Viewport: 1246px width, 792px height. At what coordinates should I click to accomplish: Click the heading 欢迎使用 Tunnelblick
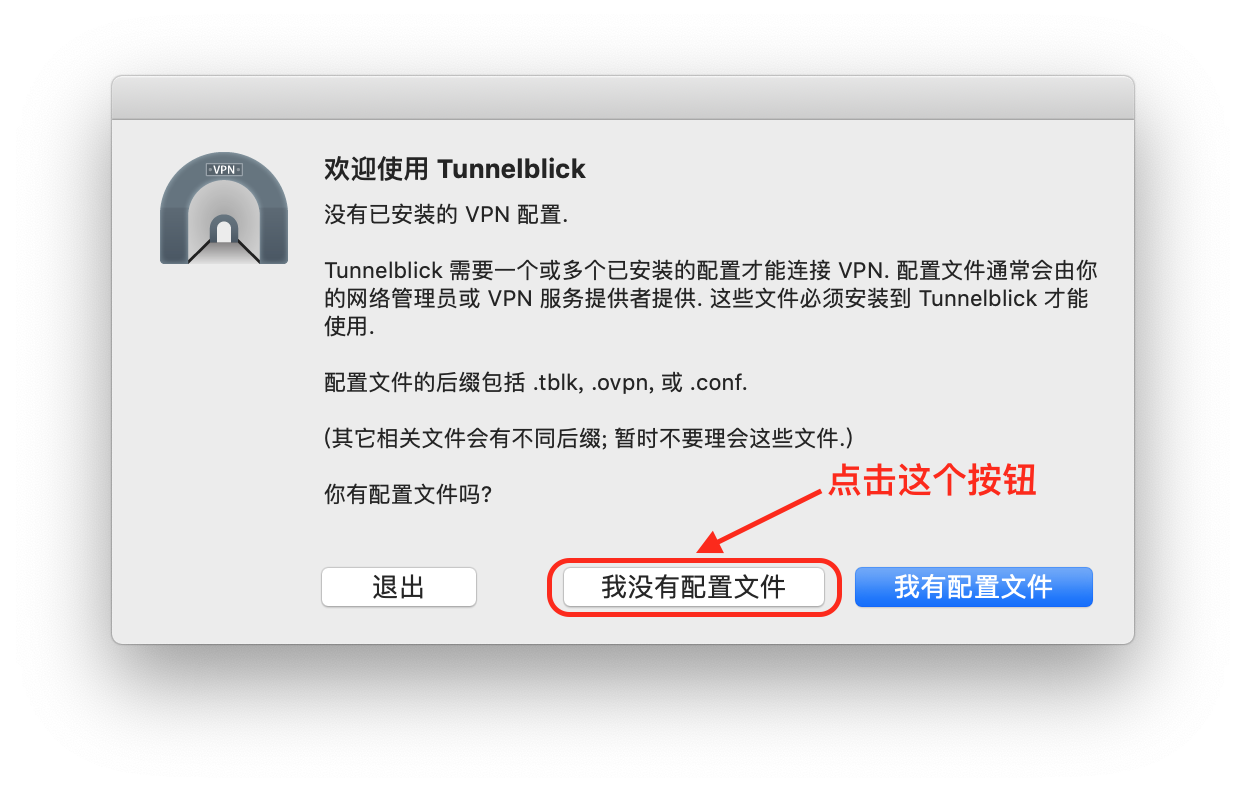tap(455, 169)
